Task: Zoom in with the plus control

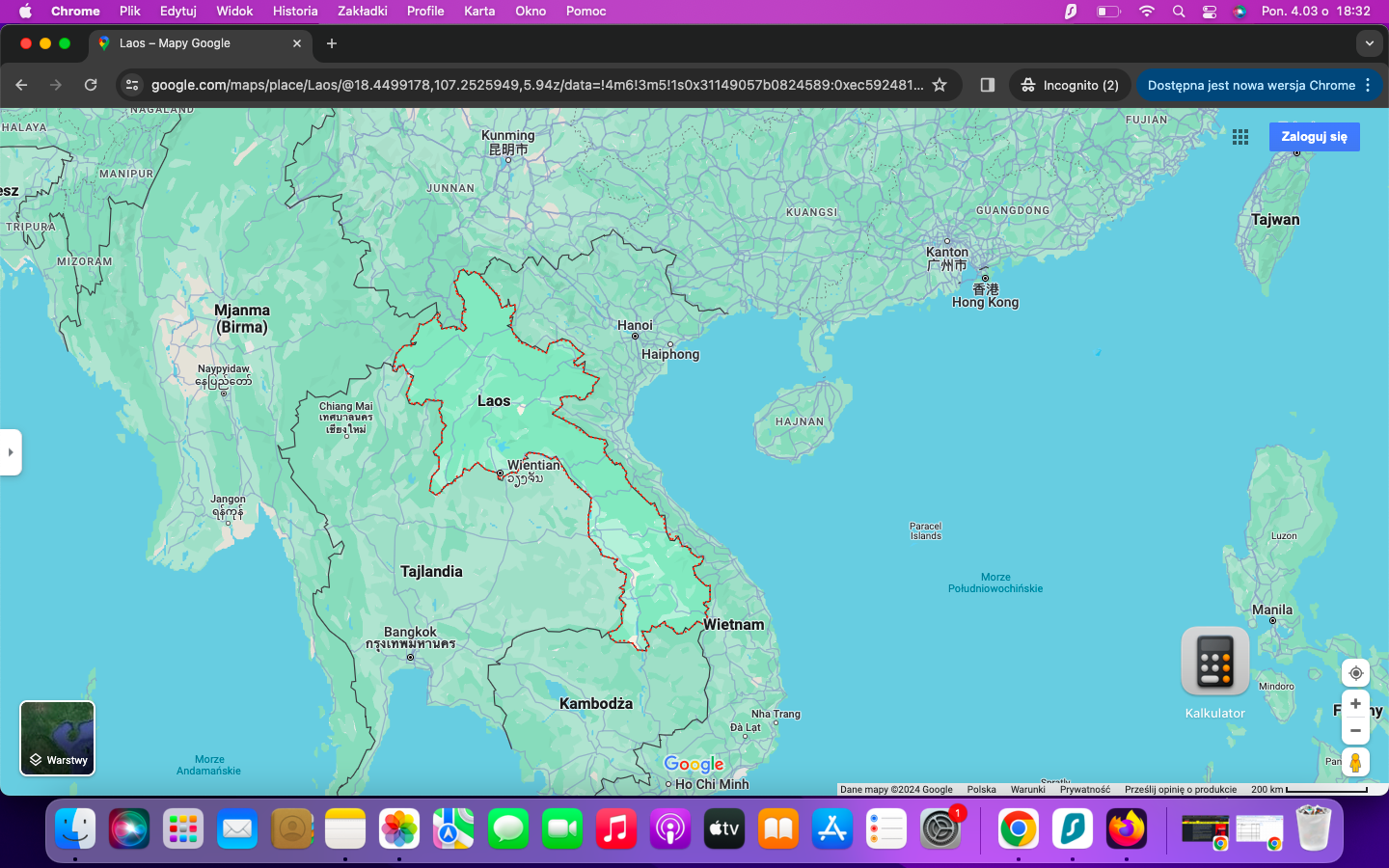Action: [1355, 704]
